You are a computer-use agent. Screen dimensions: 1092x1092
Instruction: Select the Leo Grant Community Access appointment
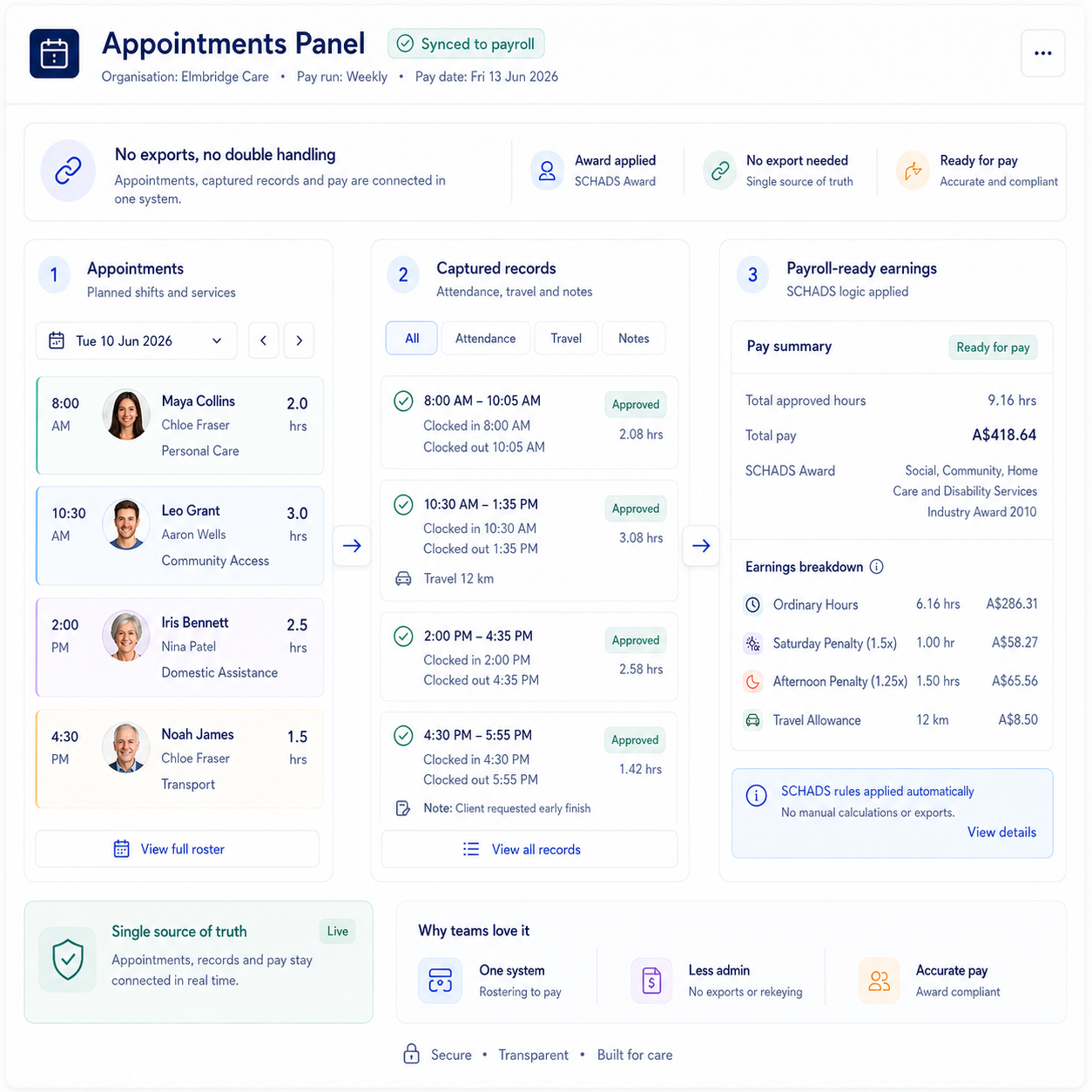[x=179, y=536]
